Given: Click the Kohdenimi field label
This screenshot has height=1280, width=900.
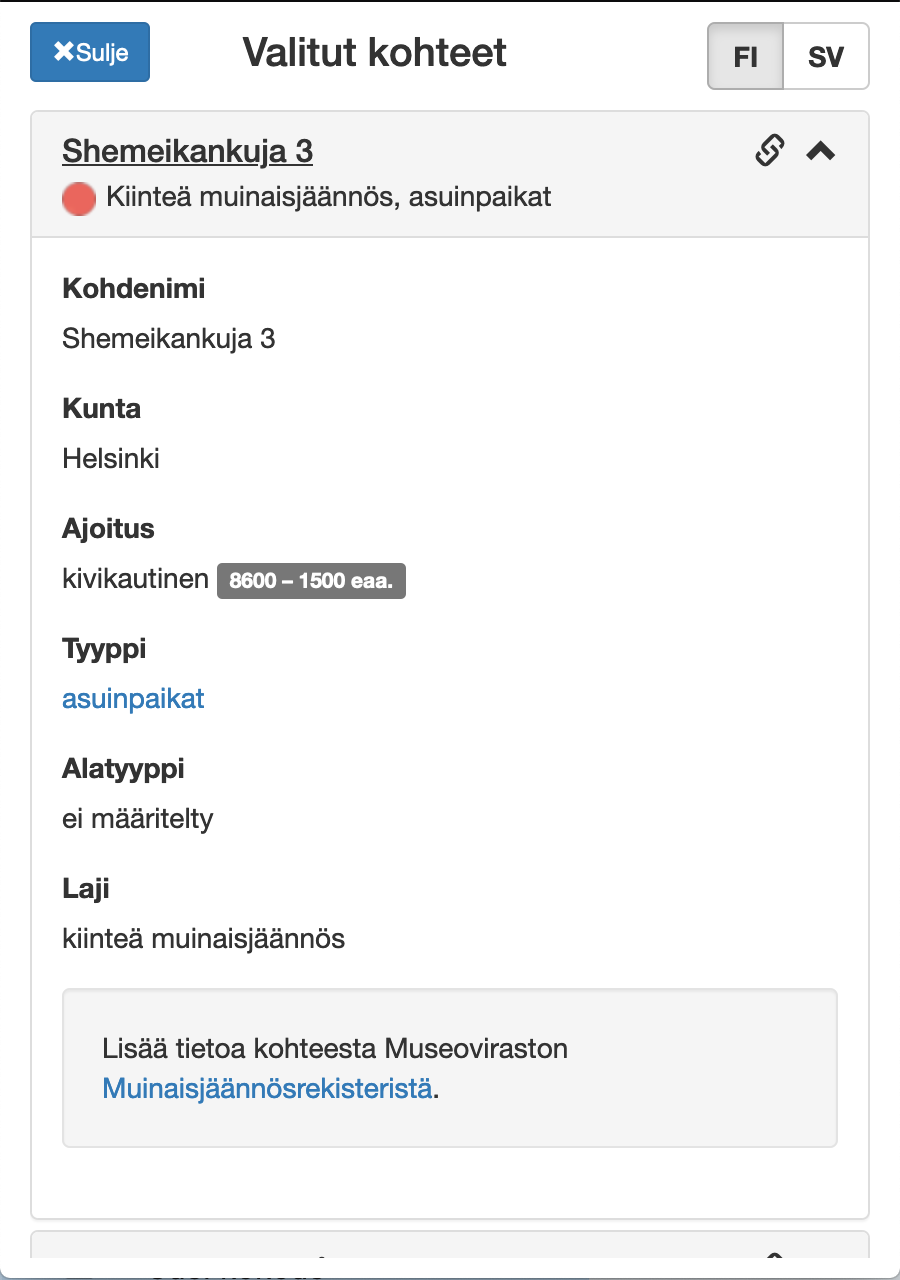Looking at the screenshot, I should (133, 289).
